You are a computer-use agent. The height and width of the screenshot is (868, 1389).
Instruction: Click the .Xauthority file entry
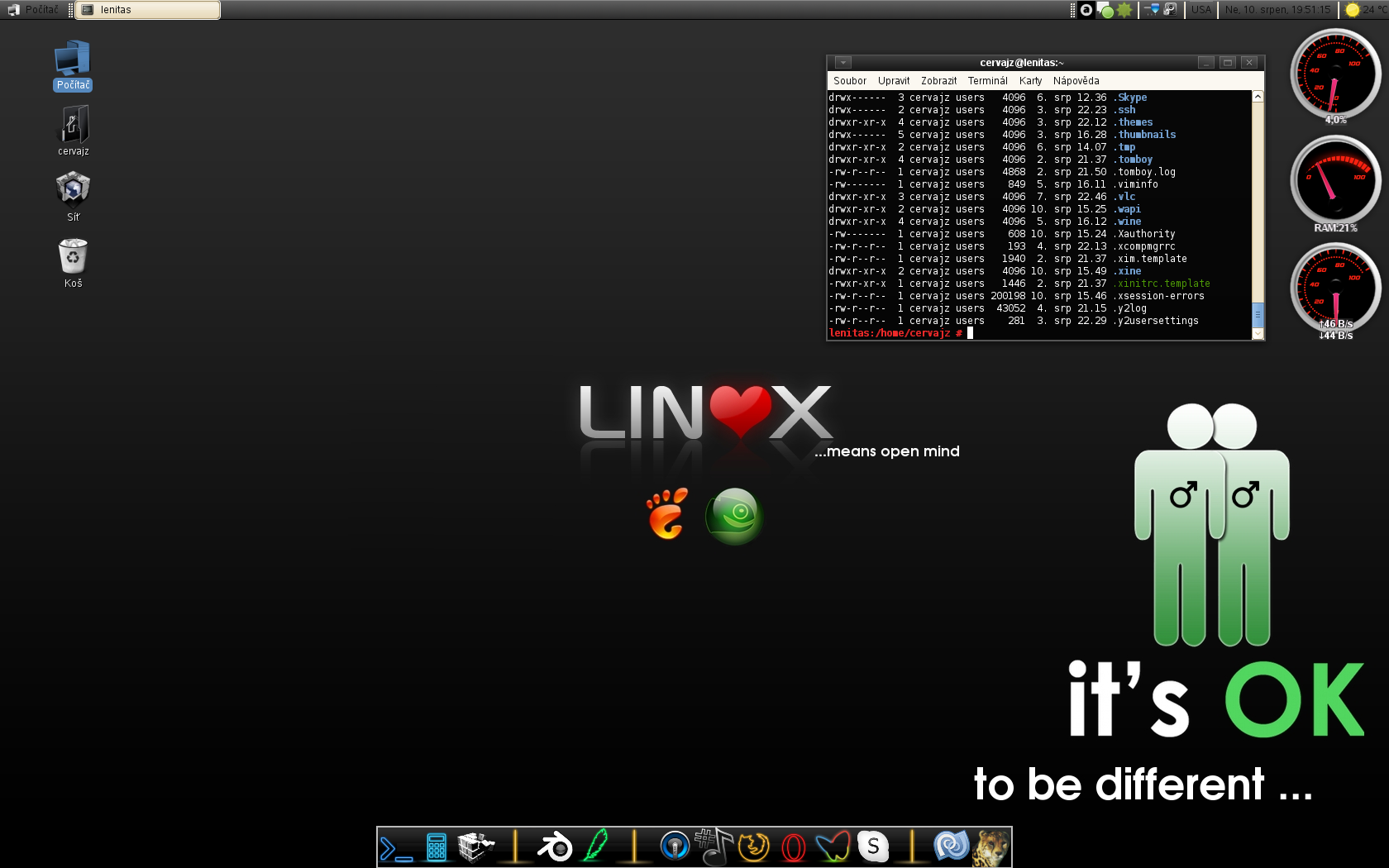(x=1144, y=234)
